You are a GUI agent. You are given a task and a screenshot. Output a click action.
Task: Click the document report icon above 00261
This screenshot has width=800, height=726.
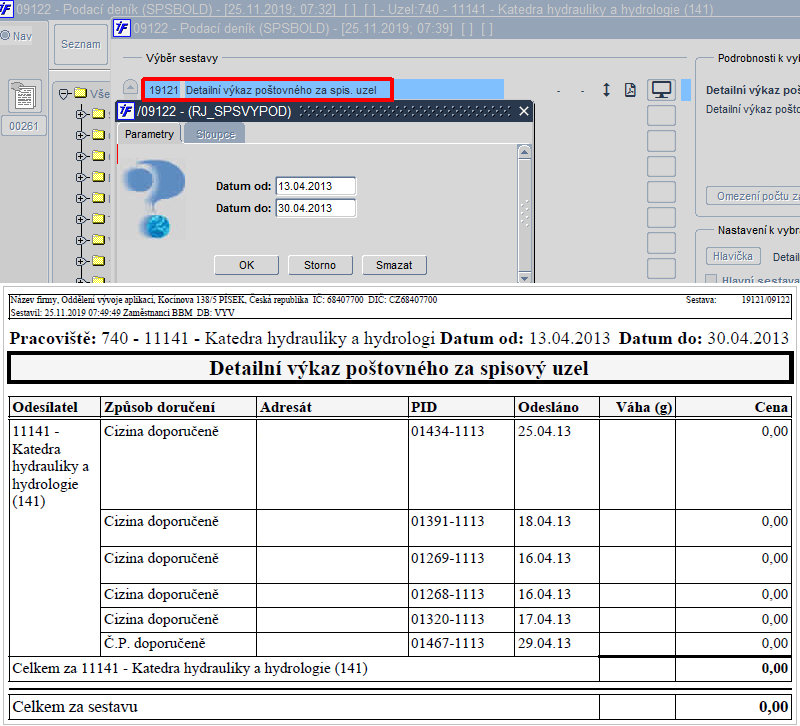[x=24, y=96]
